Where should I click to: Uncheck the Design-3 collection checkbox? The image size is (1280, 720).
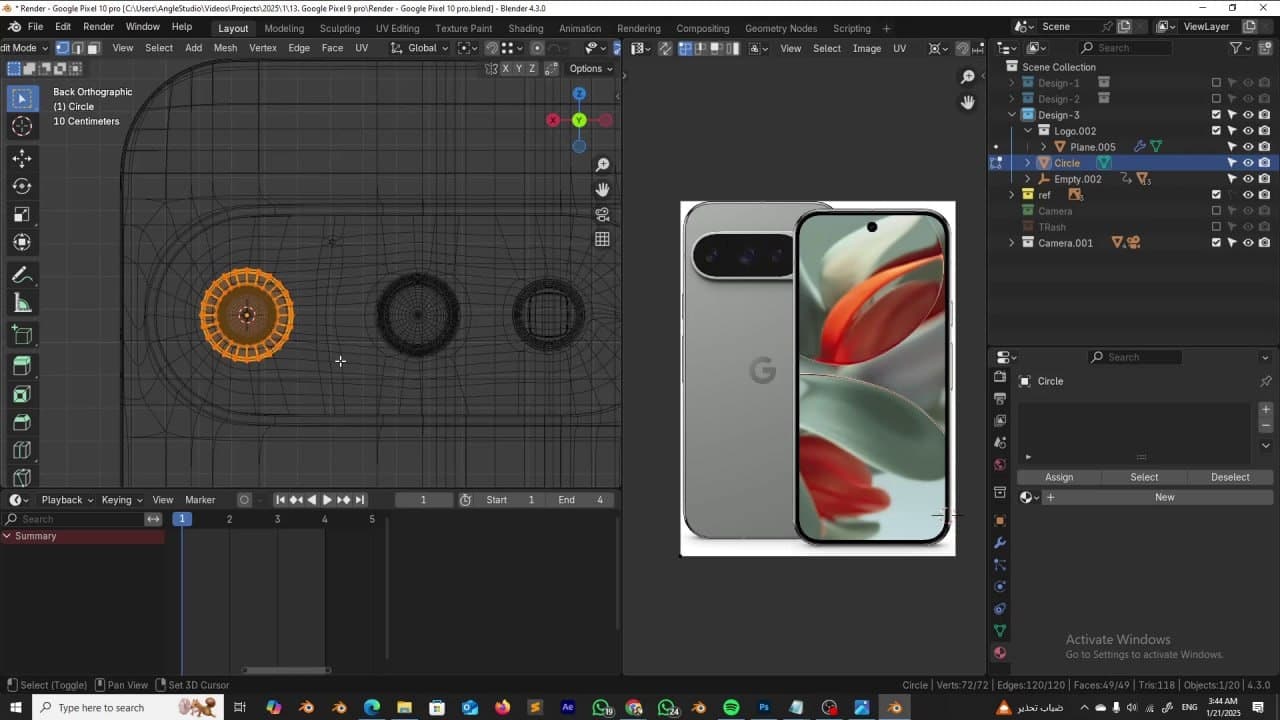[x=1216, y=115]
